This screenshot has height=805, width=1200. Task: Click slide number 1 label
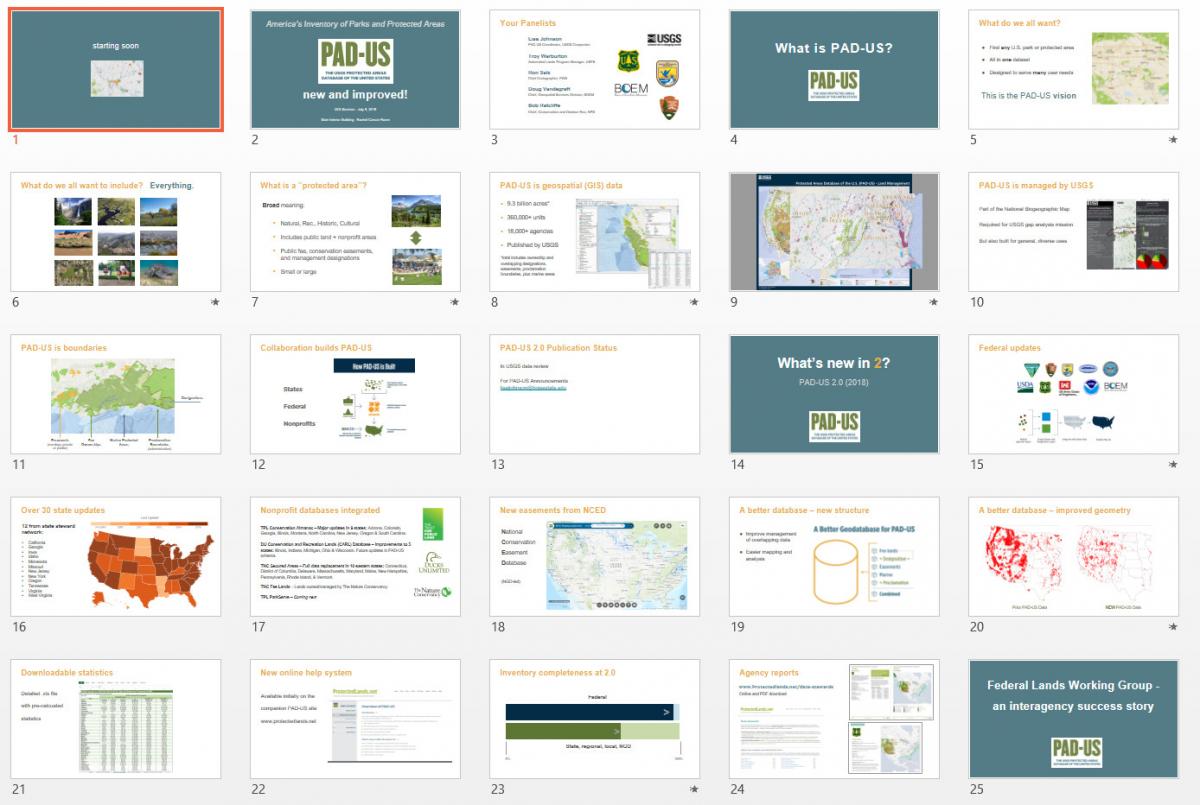15,140
